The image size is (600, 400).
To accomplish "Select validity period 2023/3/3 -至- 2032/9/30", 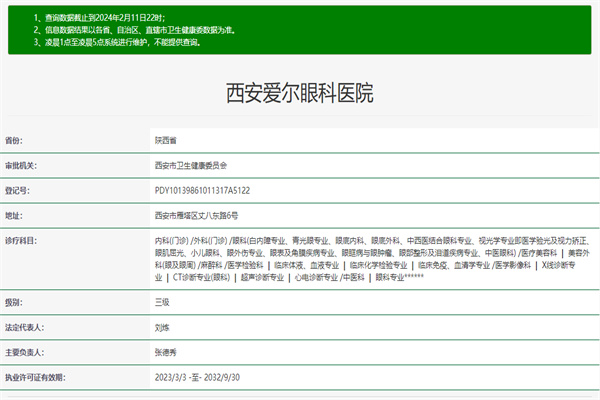I will click(x=197, y=377).
